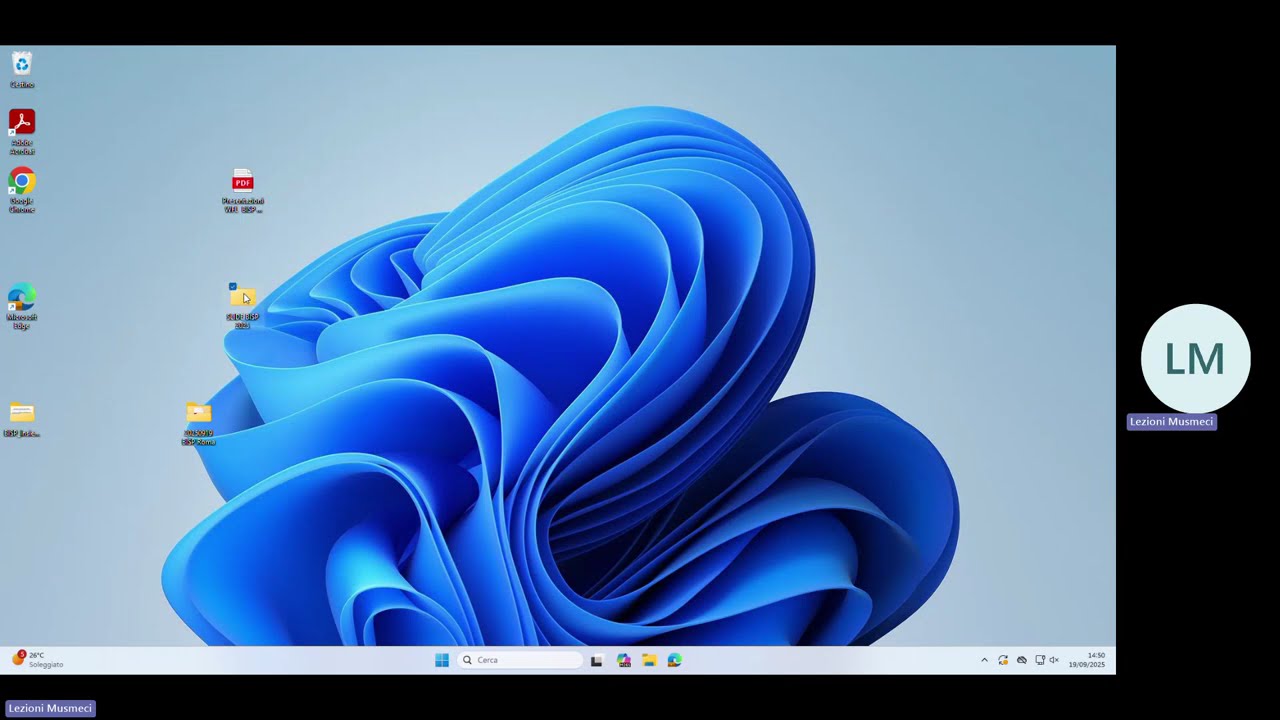
Task: Open the clock showing 14:50 19/09/2025
Action: coord(1087,660)
